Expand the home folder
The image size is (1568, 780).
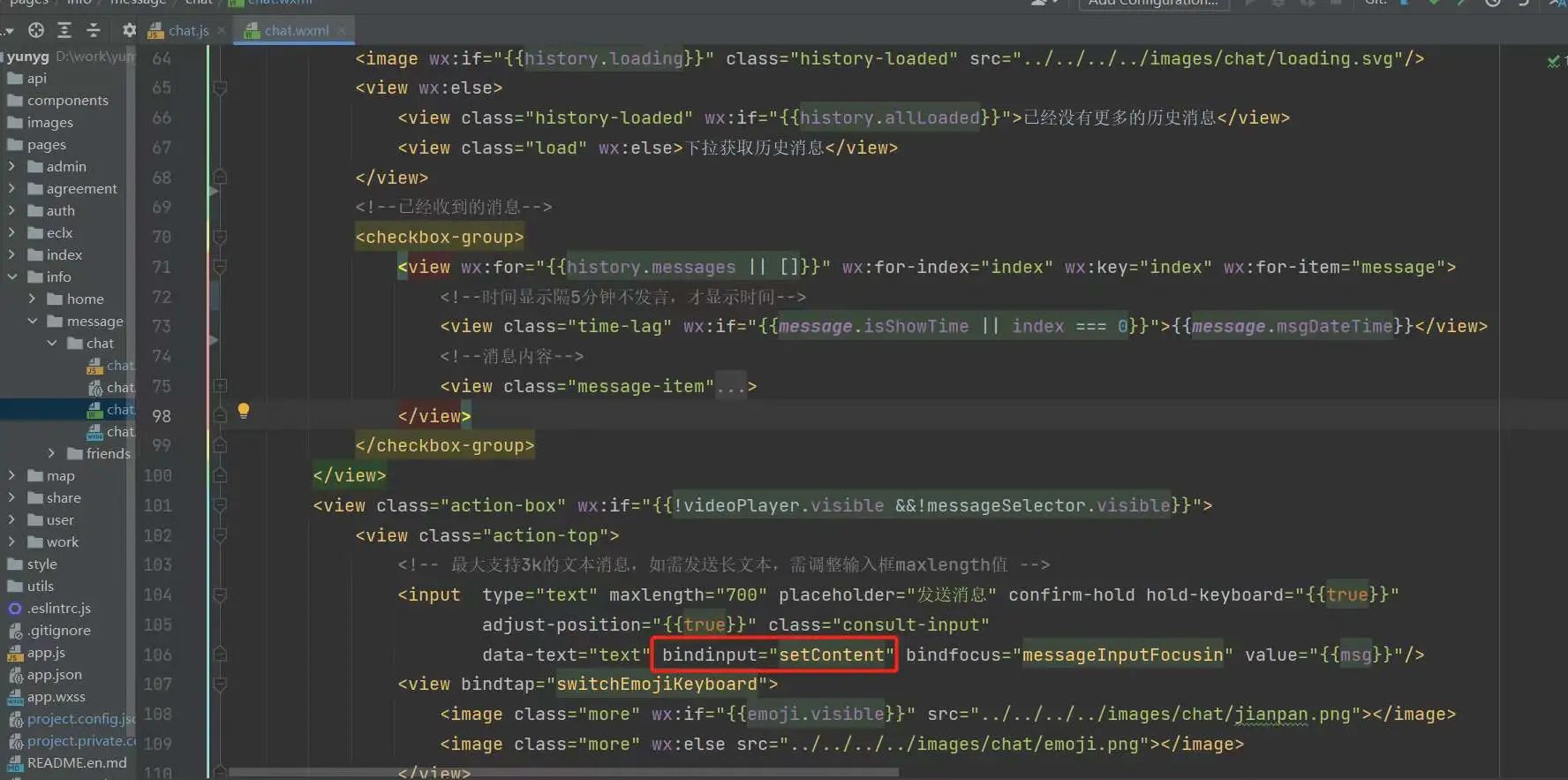(32, 299)
